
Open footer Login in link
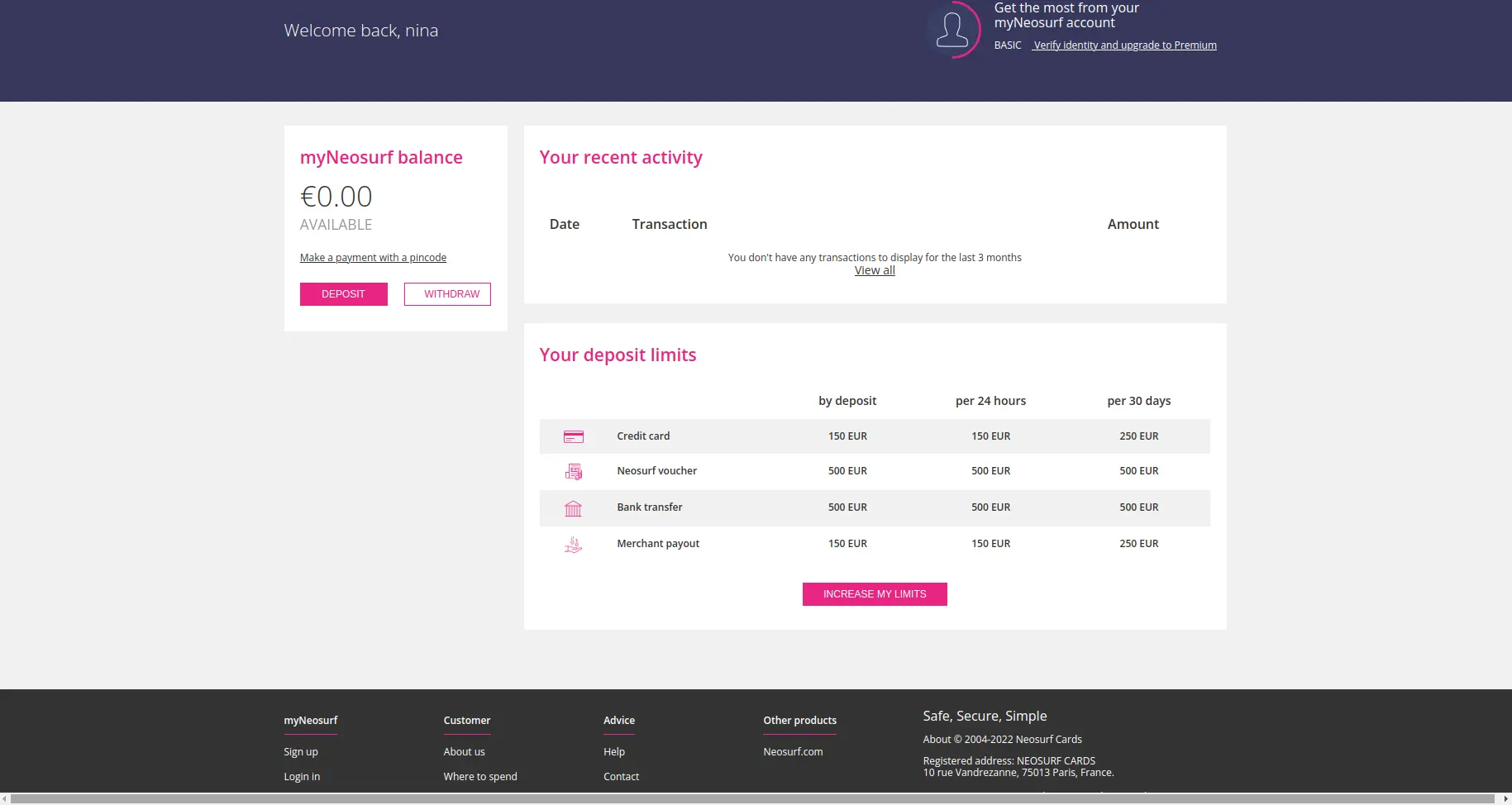[x=302, y=776]
